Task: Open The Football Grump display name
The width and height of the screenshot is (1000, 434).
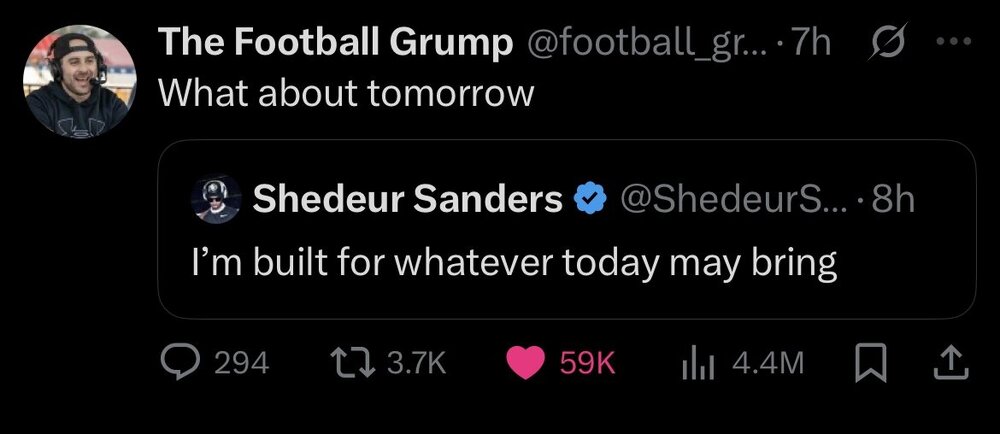Action: [x=336, y=43]
